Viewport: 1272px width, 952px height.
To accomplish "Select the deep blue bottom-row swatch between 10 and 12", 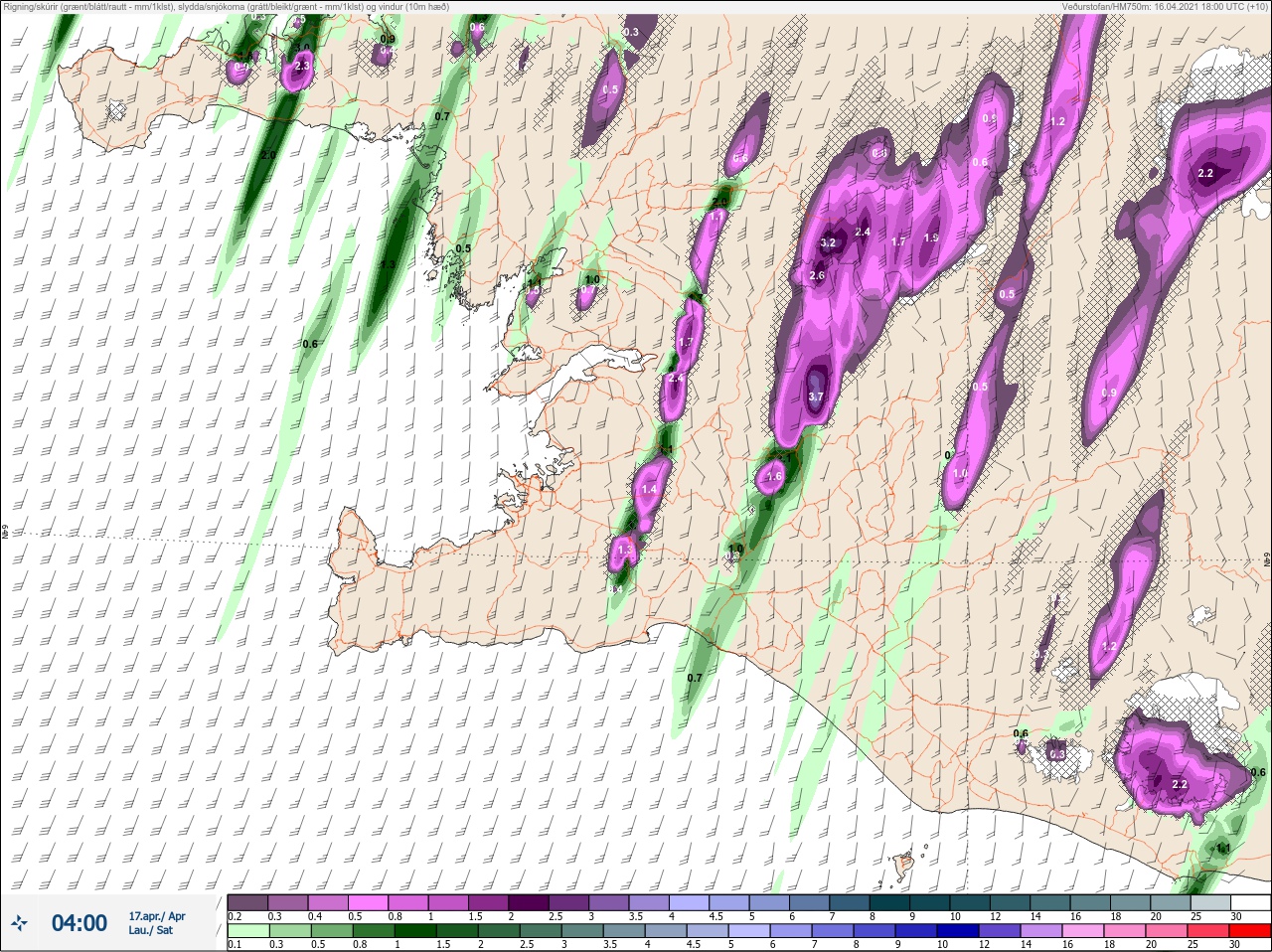I will tap(959, 931).
